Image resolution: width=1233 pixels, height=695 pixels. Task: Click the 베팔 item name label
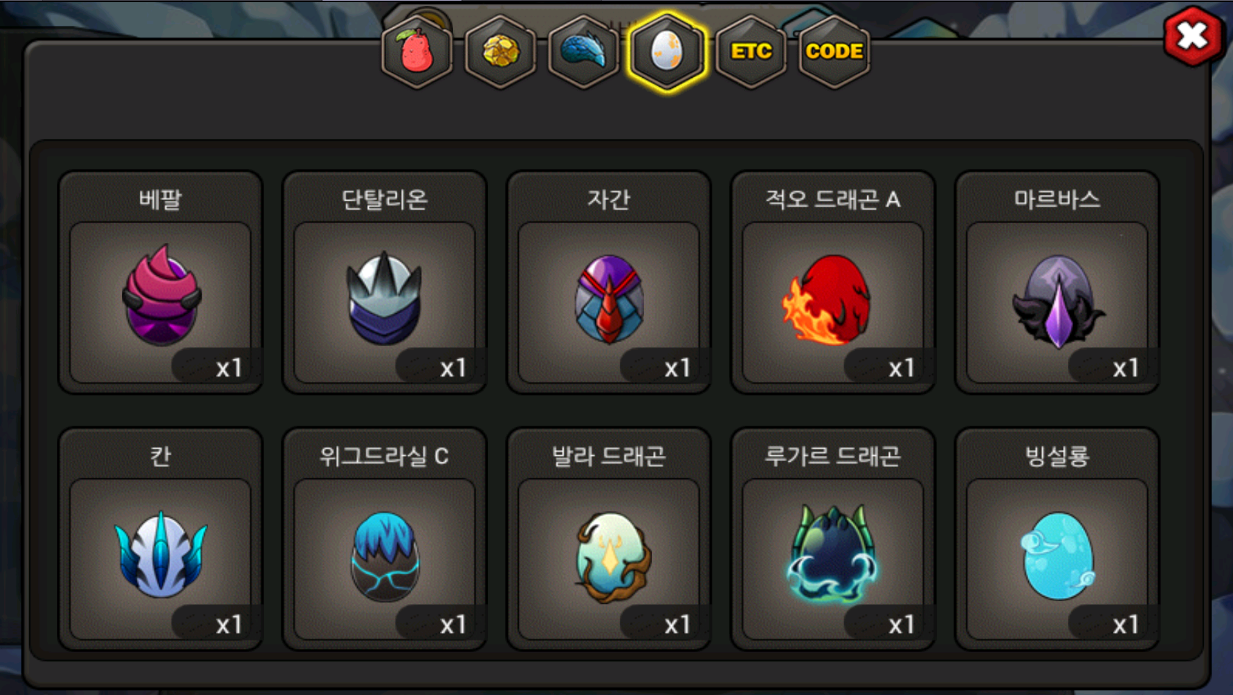point(160,199)
